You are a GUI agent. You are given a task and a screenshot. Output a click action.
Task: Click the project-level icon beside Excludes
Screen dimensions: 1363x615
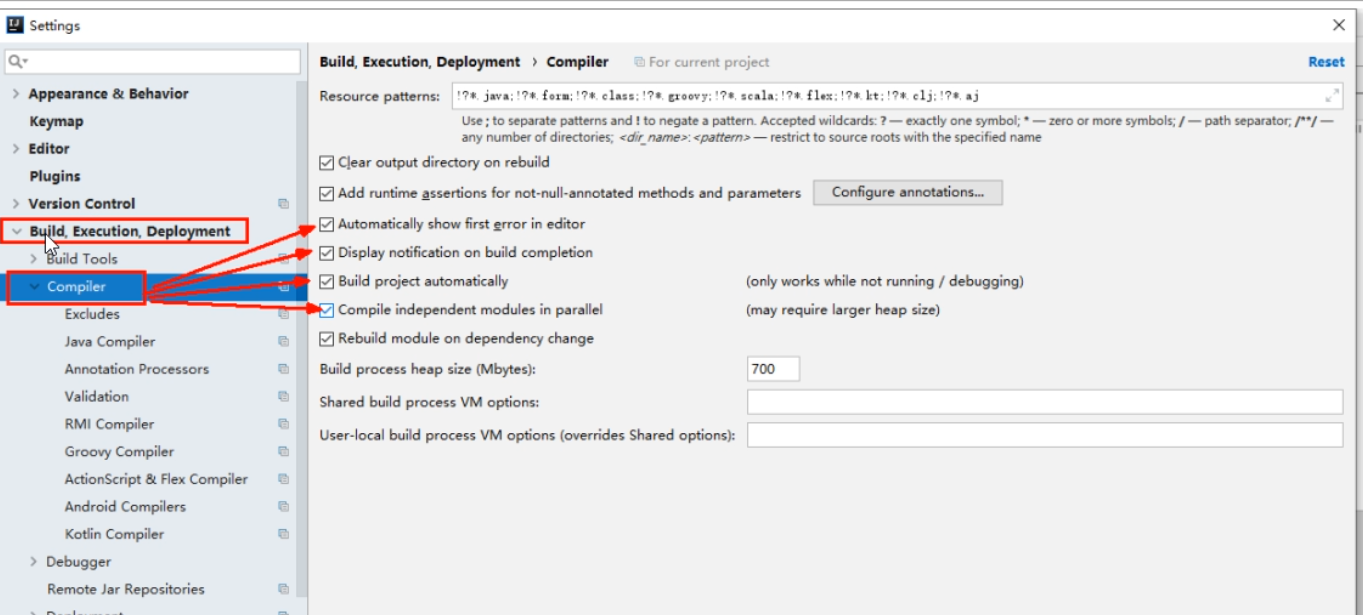pyautogui.click(x=284, y=314)
